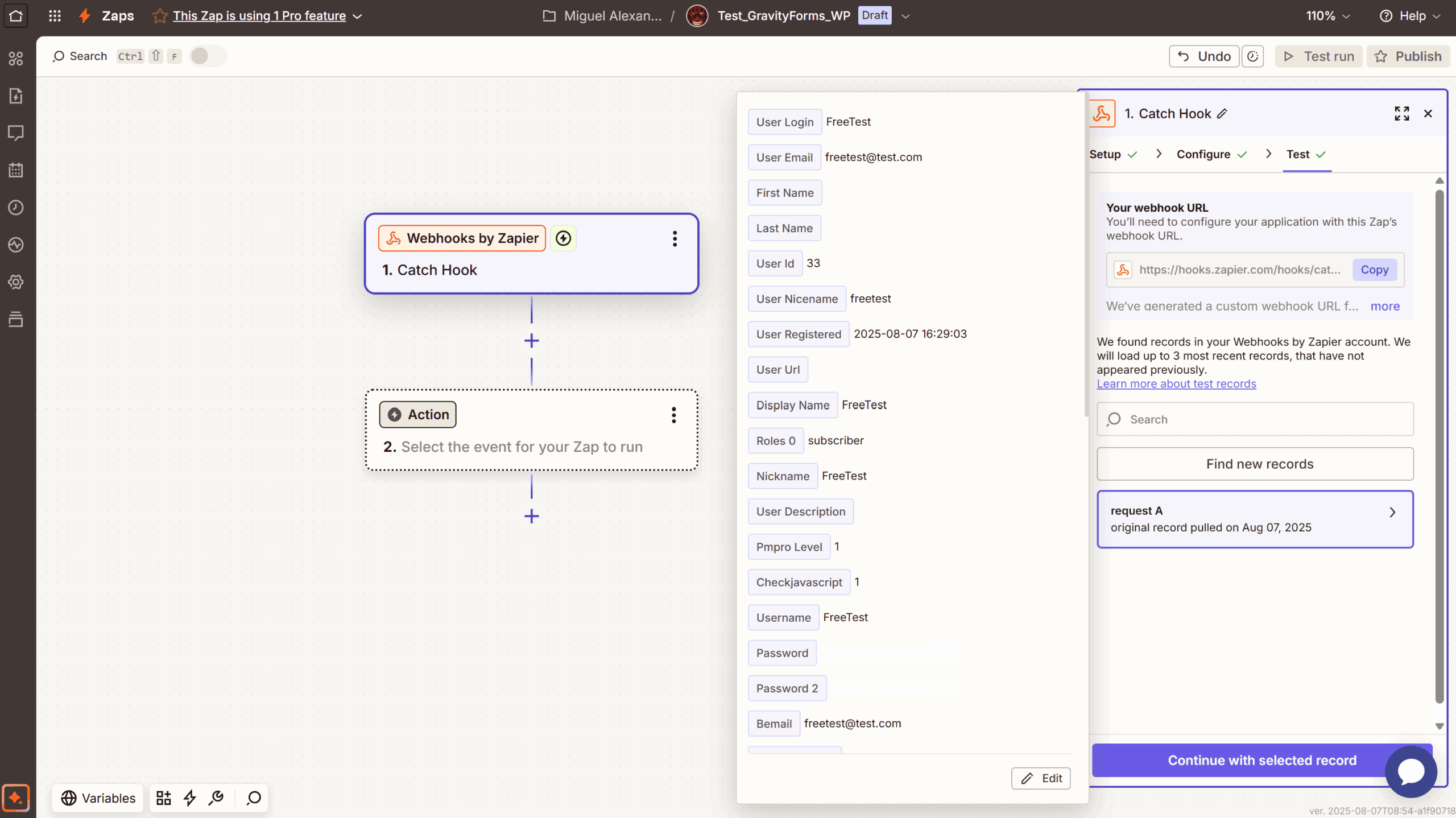Open the versions stack icon in sidebar
The height and width of the screenshot is (818, 1456).
tap(16, 319)
